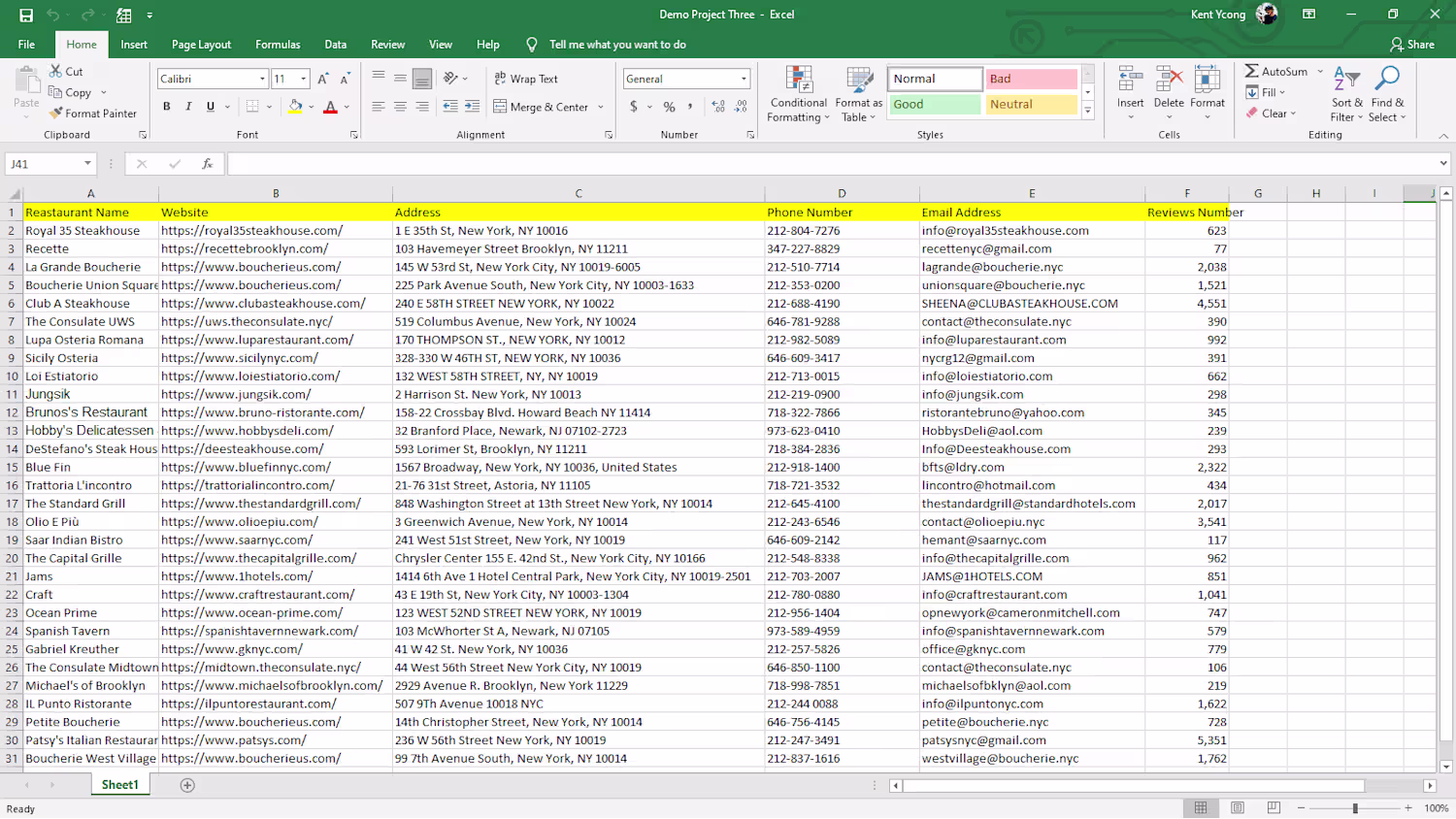
Task: Click the Format as Table button
Action: [858, 94]
